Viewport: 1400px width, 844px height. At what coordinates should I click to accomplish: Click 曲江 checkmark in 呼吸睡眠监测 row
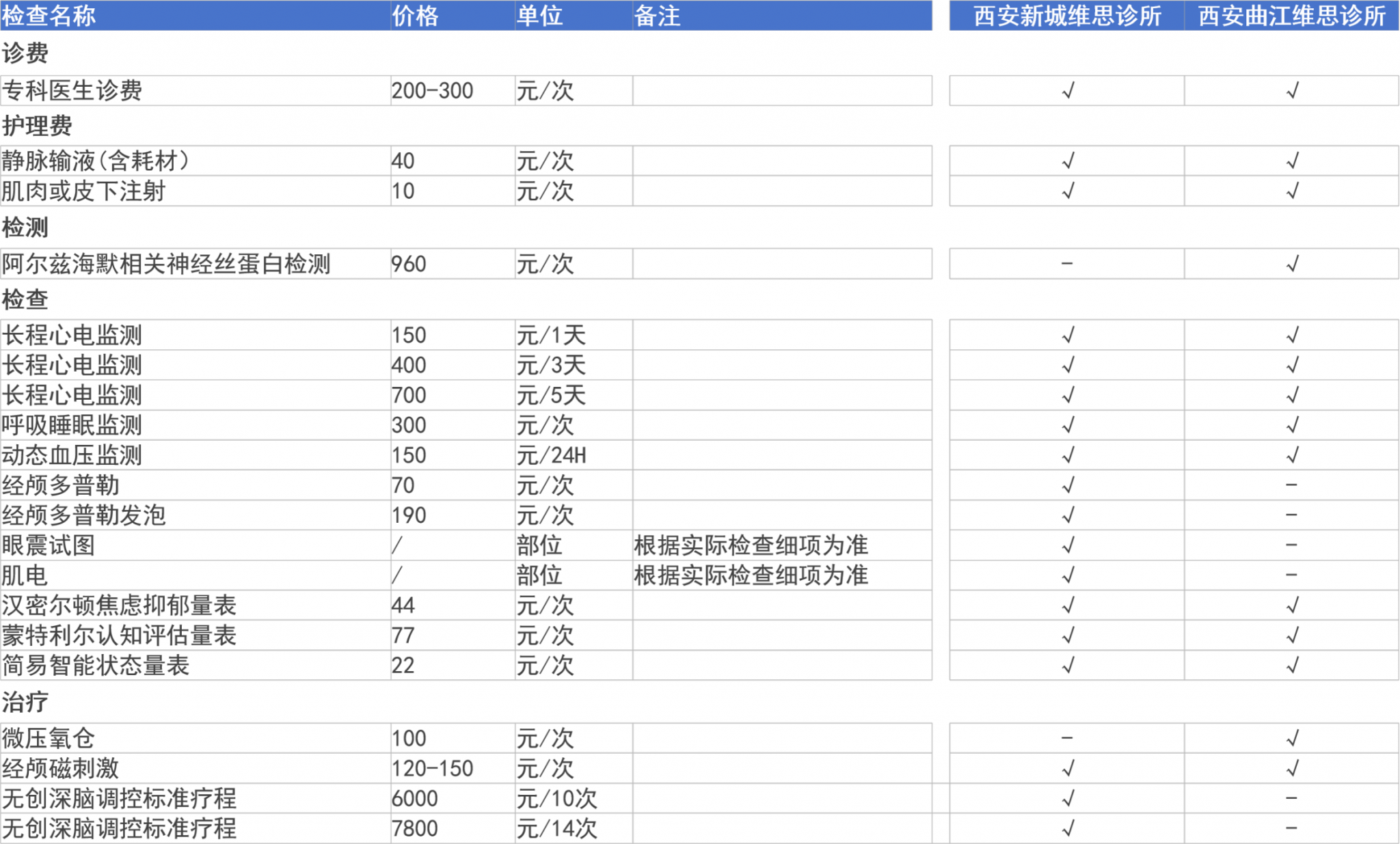point(1292,425)
